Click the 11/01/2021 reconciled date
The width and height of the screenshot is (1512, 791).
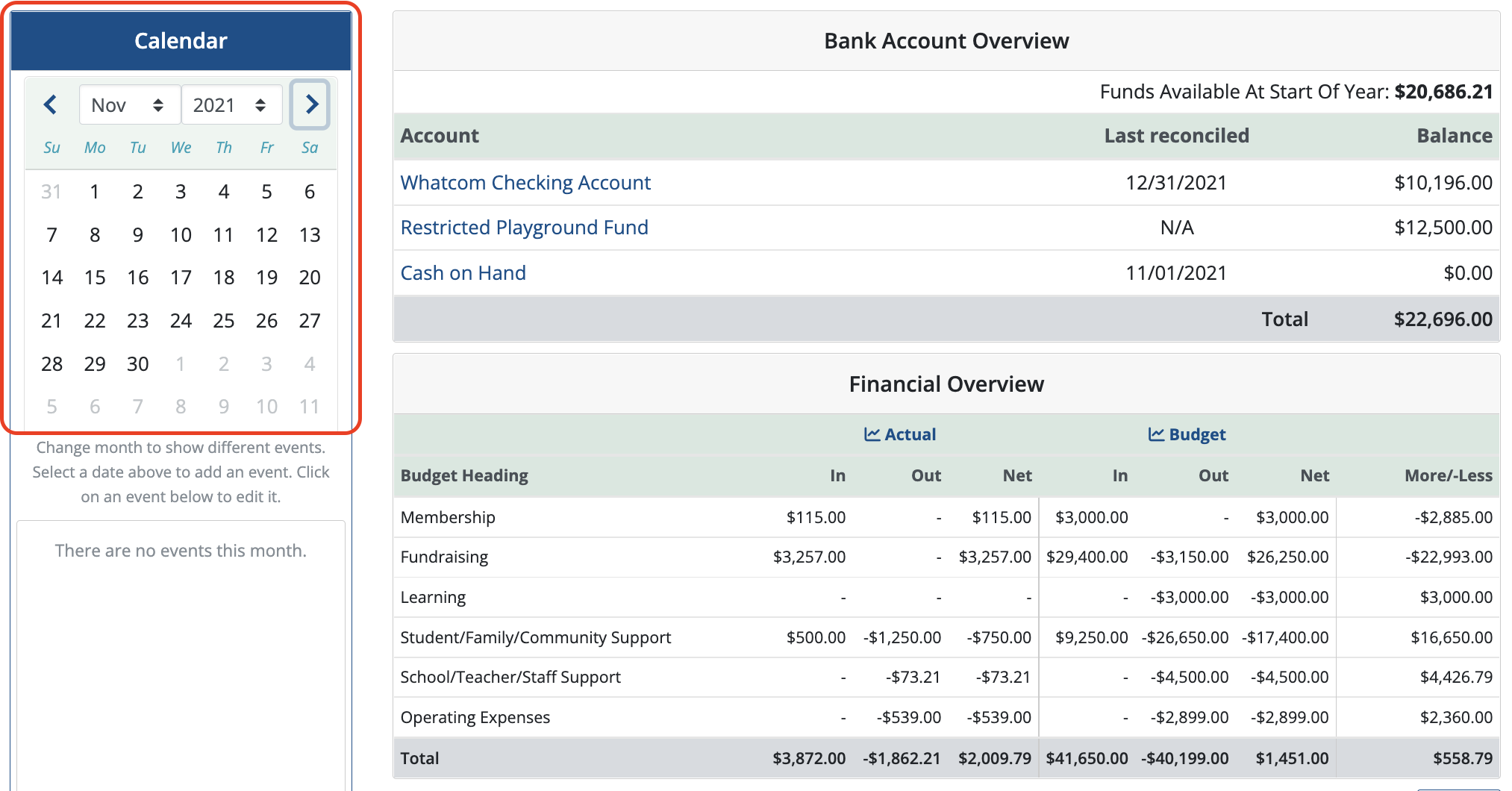click(1176, 273)
